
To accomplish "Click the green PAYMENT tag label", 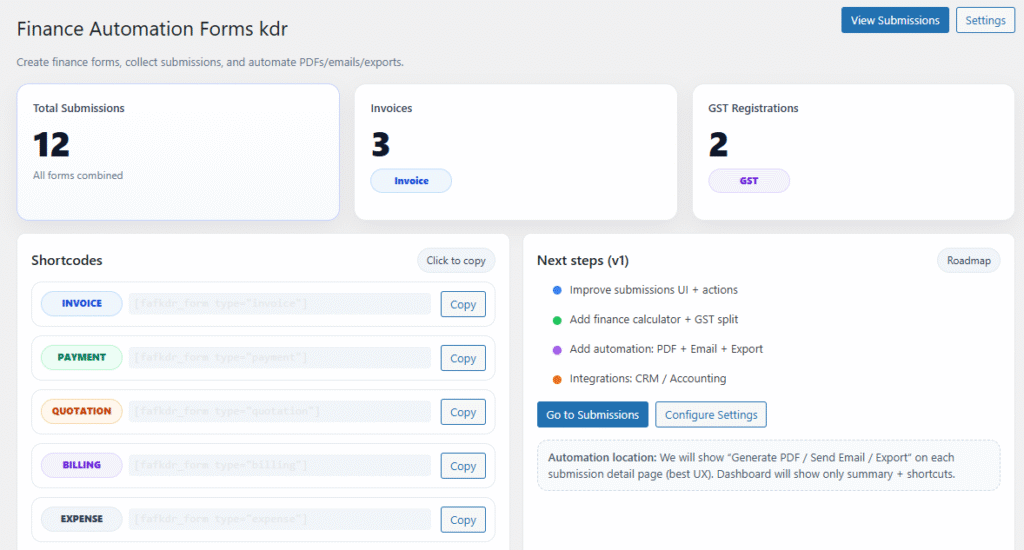I will pos(82,357).
